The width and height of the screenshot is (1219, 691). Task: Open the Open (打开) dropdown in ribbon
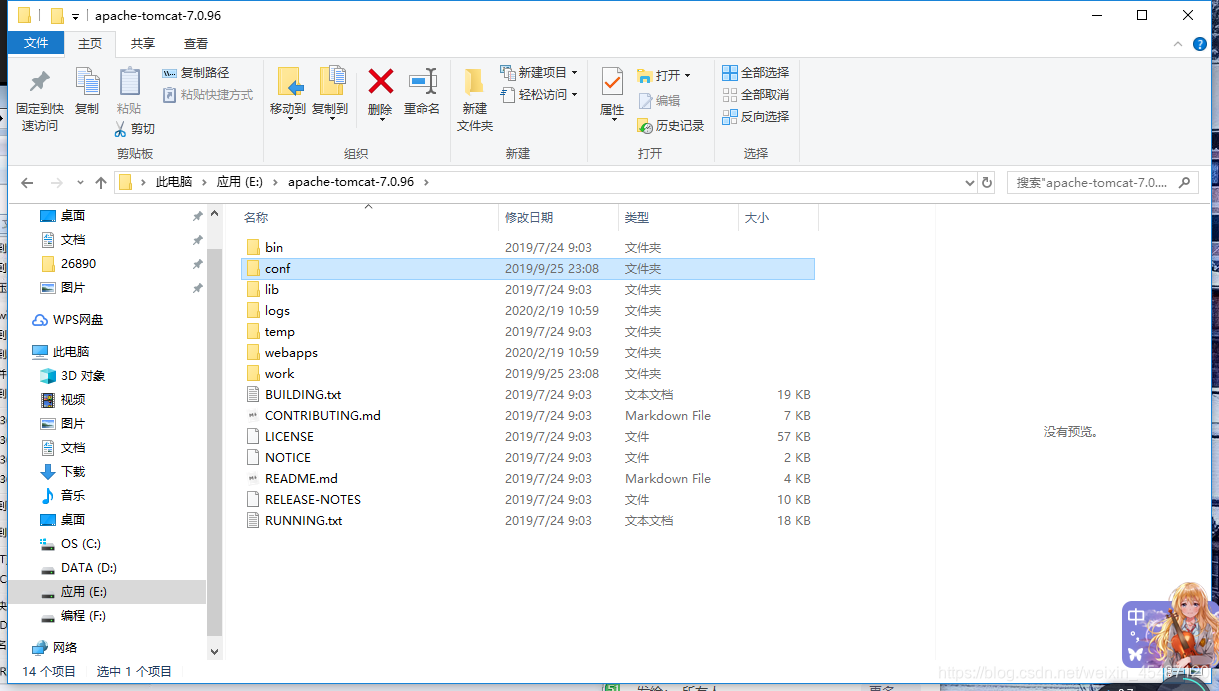(x=664, y=75)
